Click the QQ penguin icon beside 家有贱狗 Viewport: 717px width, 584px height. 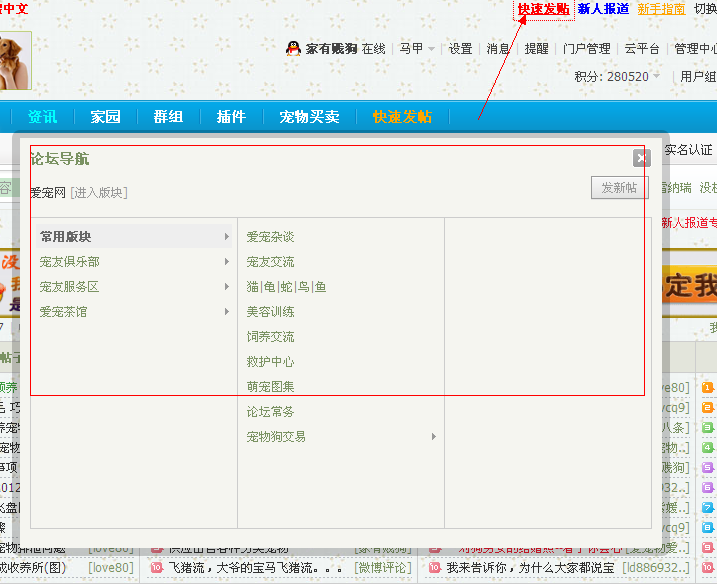coord(293,48)
